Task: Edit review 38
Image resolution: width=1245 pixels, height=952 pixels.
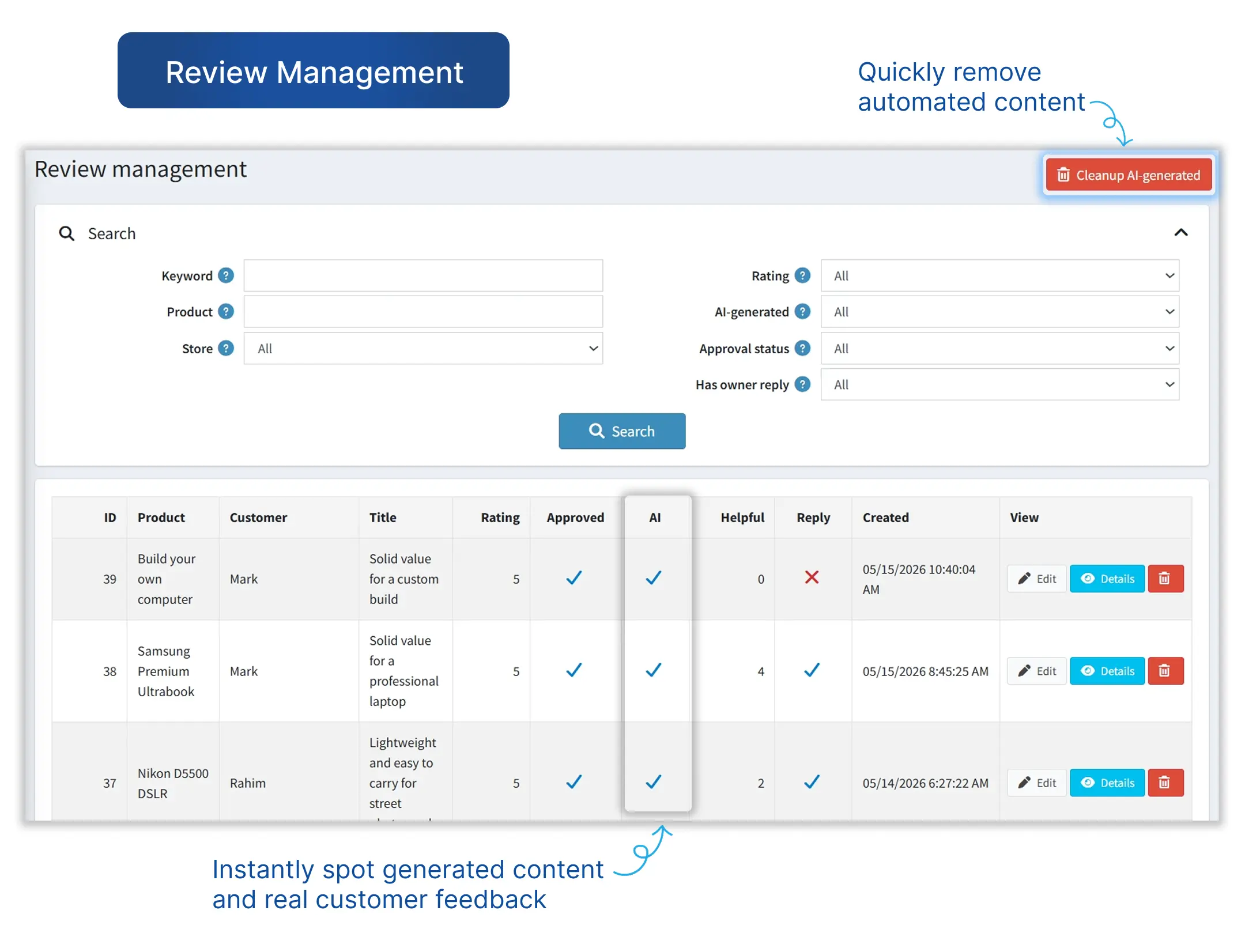Action: coord(1037,671)
